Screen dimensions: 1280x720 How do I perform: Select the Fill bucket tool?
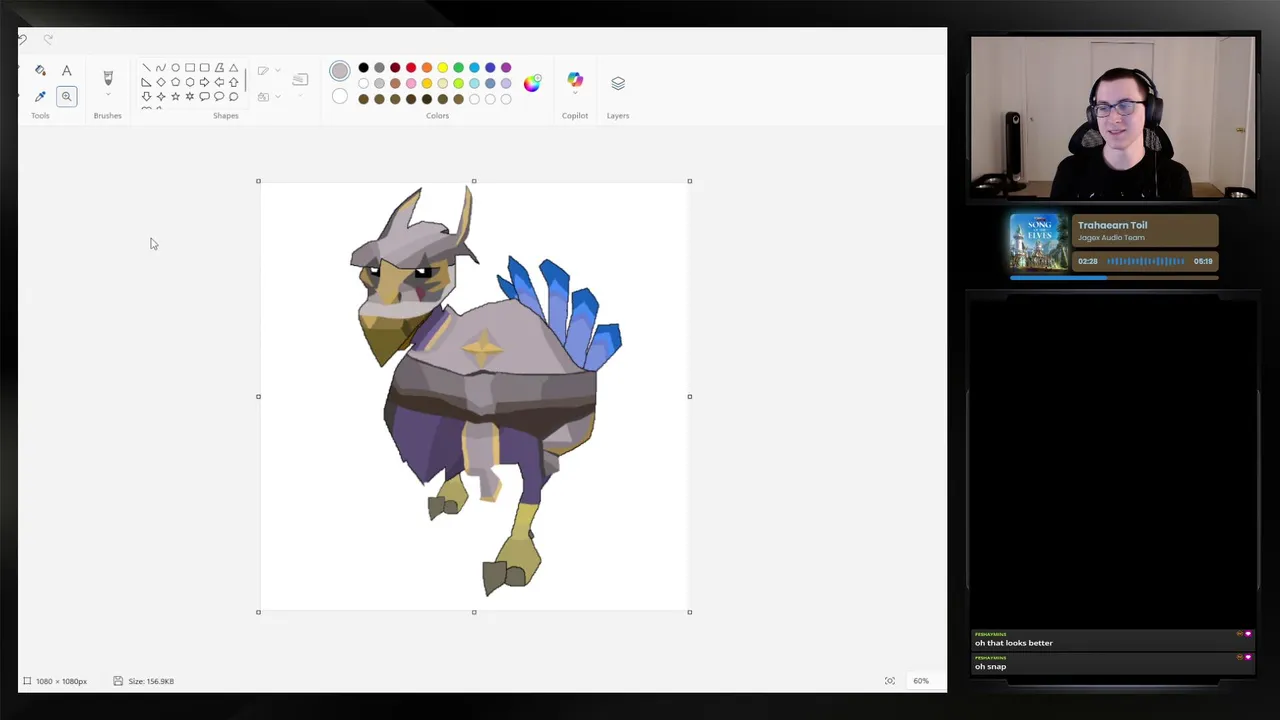[x=40, y=70]
